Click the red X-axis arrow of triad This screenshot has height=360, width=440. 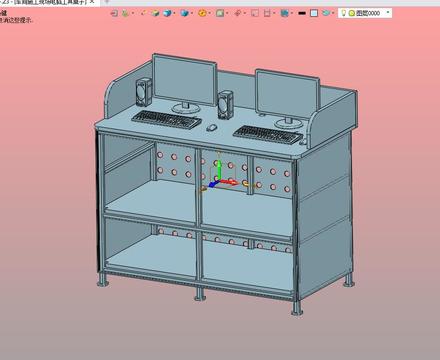(x=228, y=182)
